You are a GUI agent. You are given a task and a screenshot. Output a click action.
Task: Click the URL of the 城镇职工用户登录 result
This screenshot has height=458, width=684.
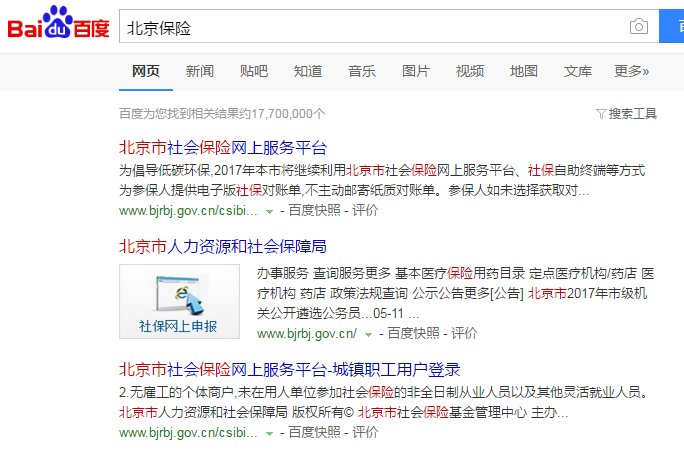(188, 433)
